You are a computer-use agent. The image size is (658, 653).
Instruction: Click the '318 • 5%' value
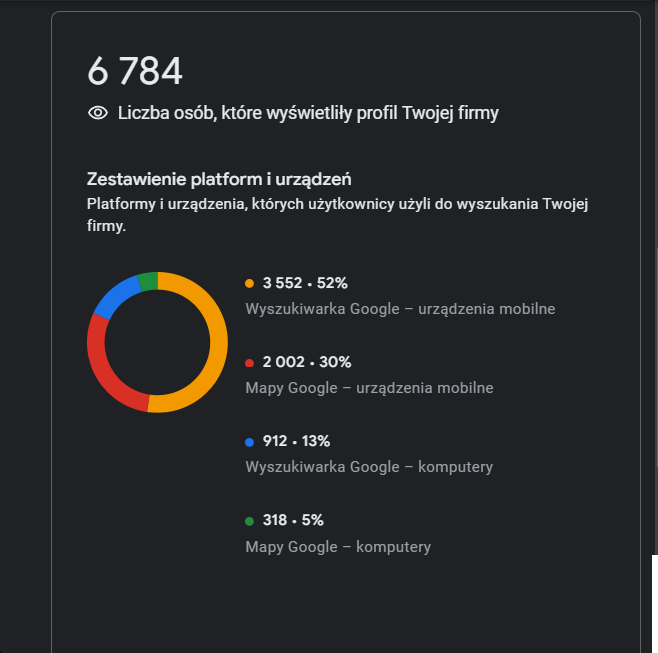[x=293, y=520]
